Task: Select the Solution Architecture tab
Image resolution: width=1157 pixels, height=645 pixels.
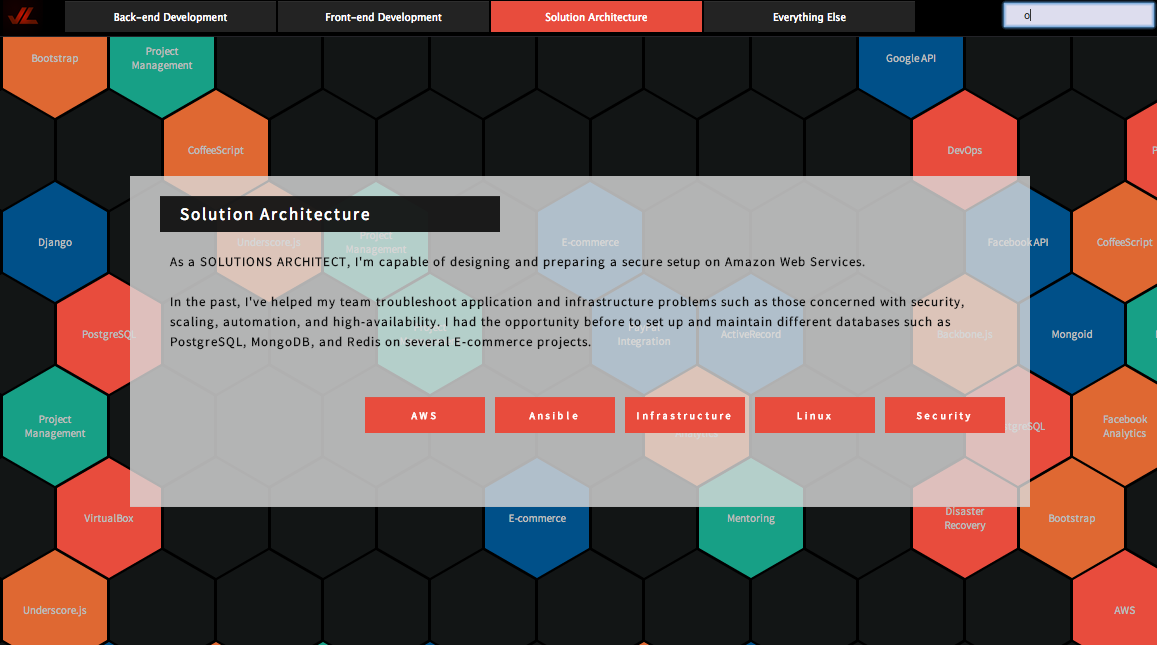Action: point(596,17)
